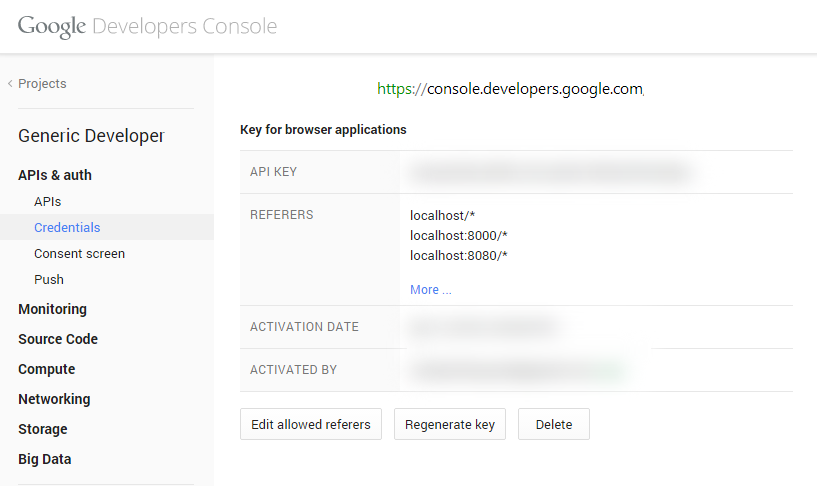This screenshot has height=486, width=817.
Task: Click the back chevron beside Projects
Action: 10,83
